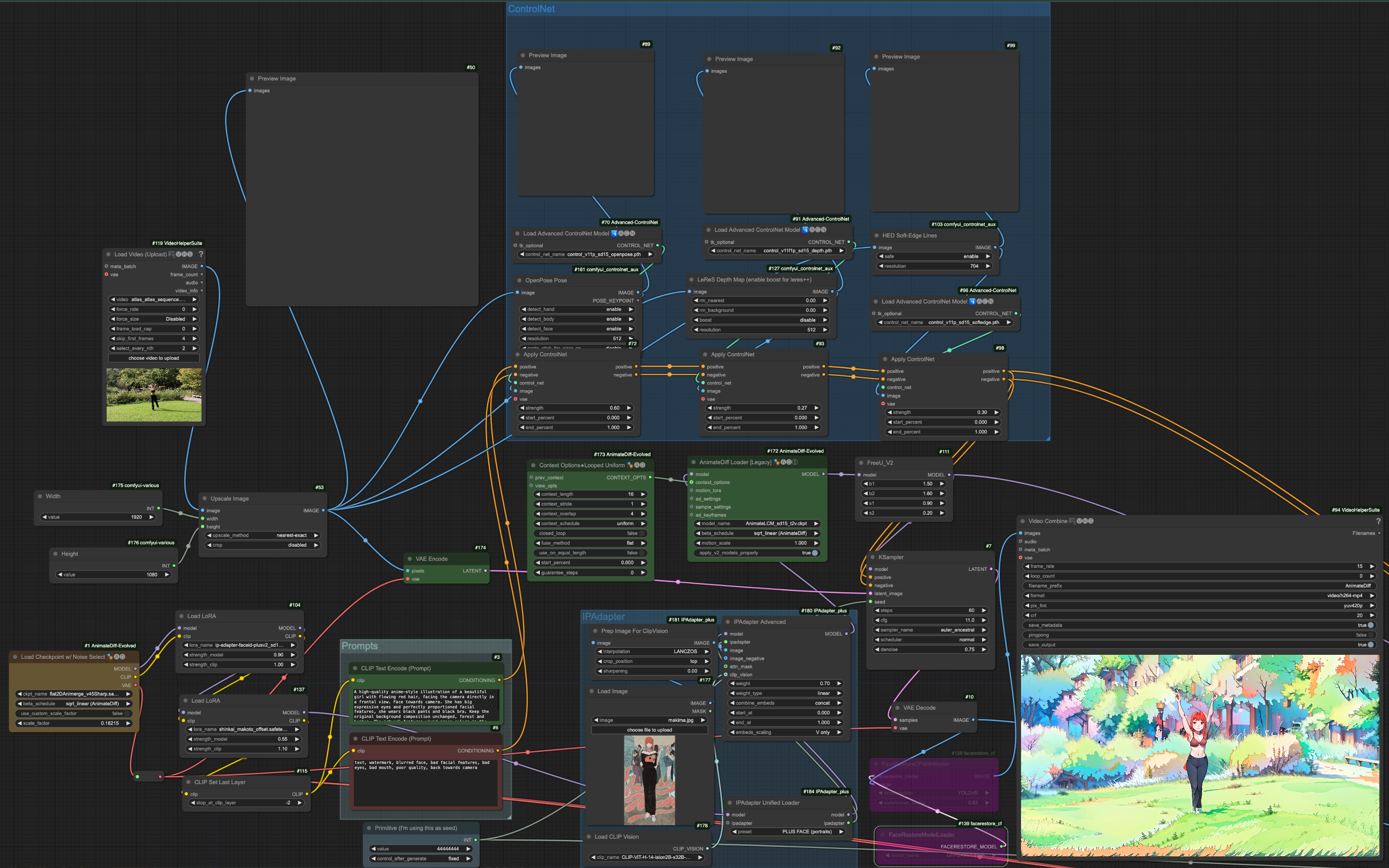The height and width of the screenshot is (868, 1389).
Task: Disable save_metadata toggle in Video Combine
Action: [x=1370, y=625]
